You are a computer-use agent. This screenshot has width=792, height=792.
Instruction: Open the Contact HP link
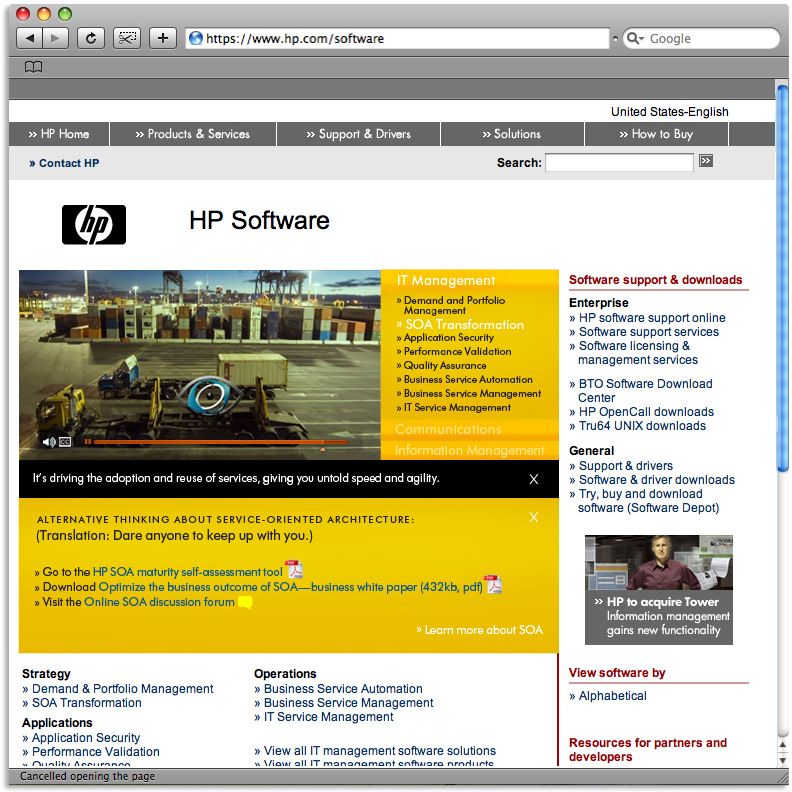click(64, 163)
